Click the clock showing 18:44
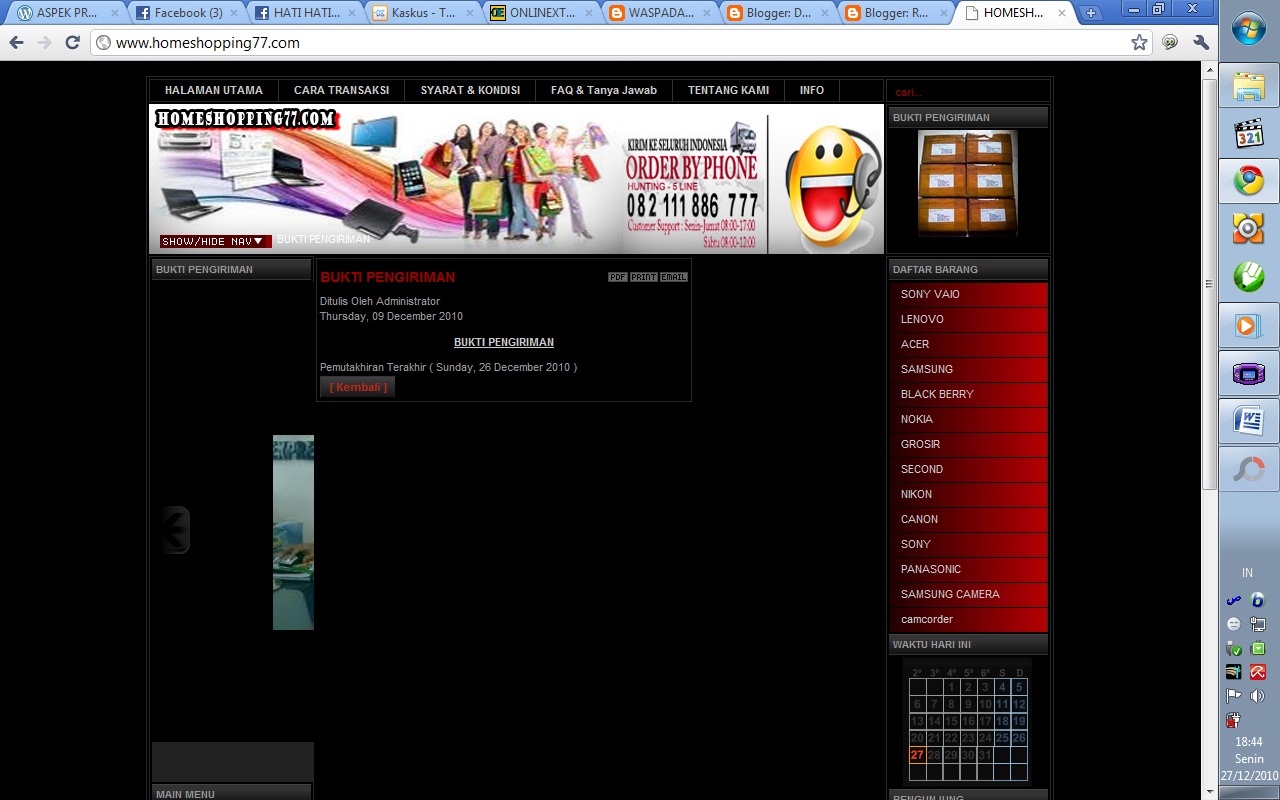Image resolution: width=1280 pixels, height=800 pixels. (x=1249, y=742)
